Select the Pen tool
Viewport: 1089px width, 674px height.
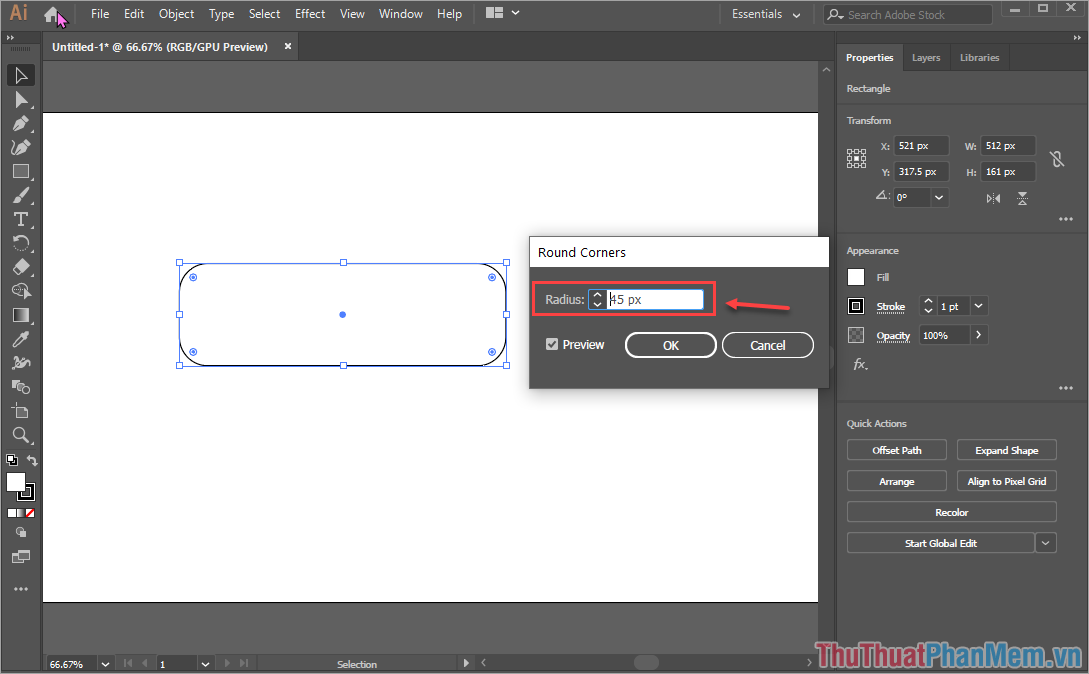(20, 123)
